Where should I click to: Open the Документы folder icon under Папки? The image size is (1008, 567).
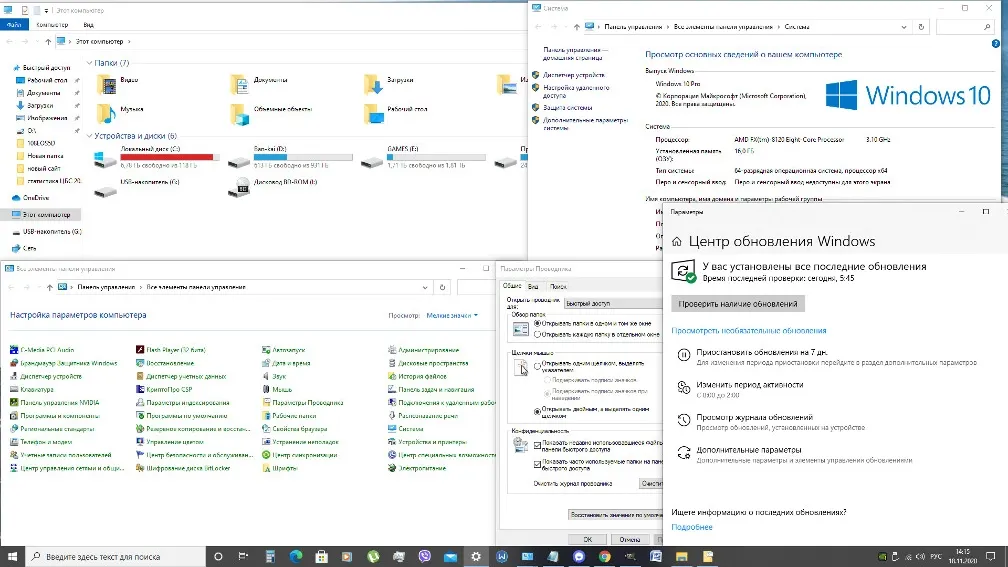point(239,84)
